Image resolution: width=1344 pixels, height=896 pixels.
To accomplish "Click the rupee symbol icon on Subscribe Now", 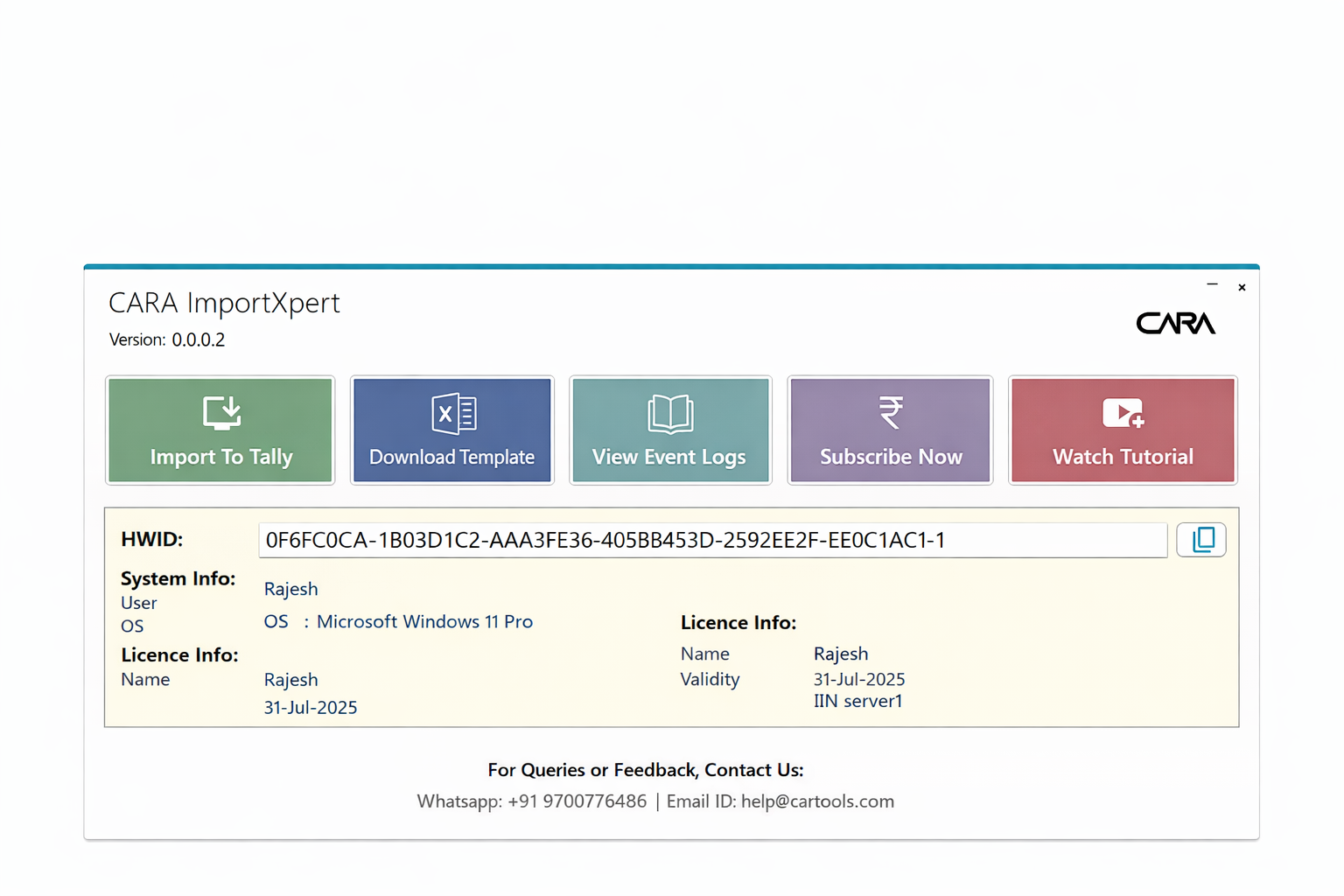I will (891, 412).
